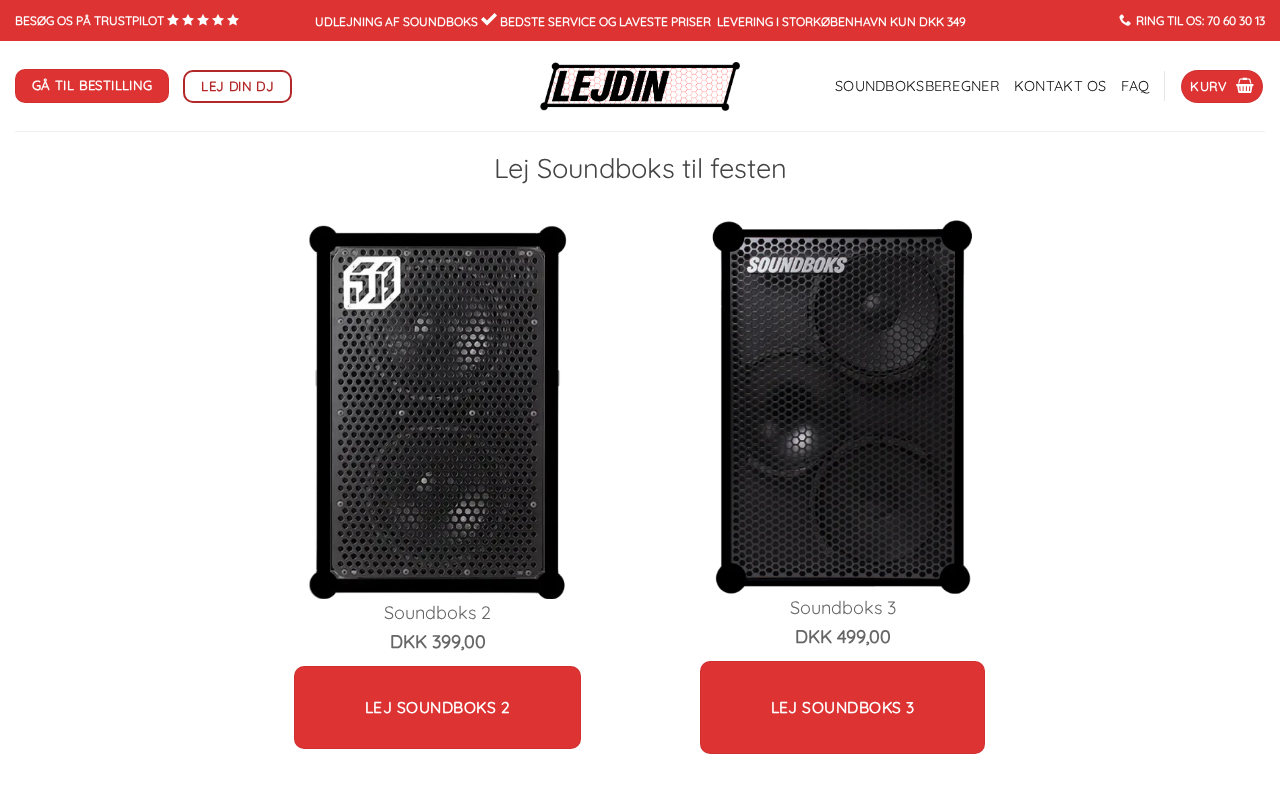Open the Soundboksberegner menu item
The image size is (1280, 800).
[917, 86]
